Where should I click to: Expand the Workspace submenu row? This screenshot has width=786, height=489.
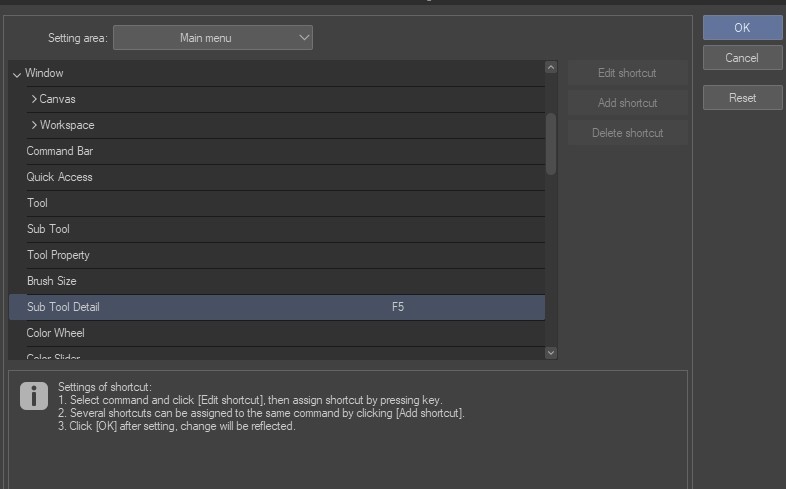pos(34,125)
